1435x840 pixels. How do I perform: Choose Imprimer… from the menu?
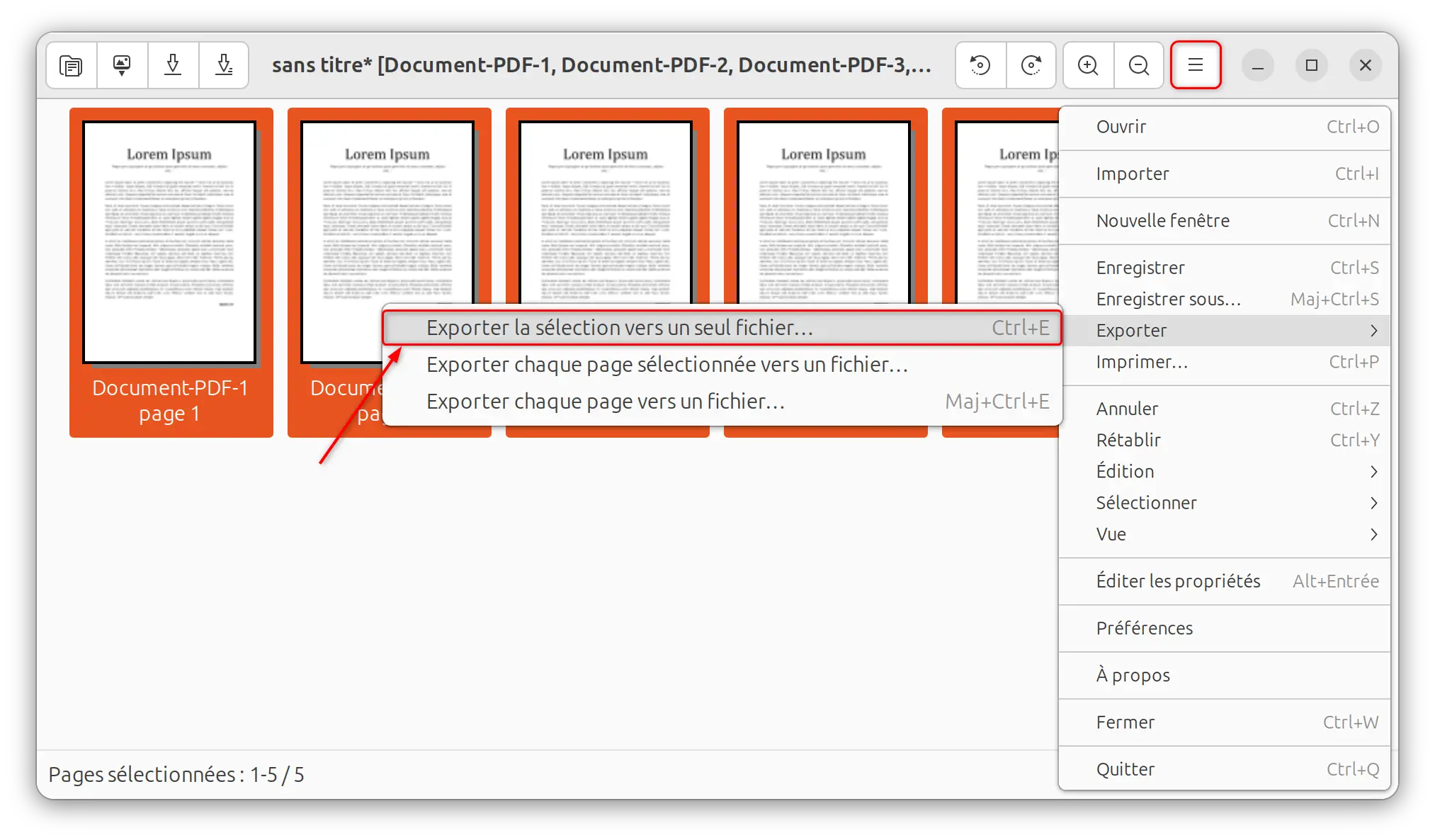1225,362
